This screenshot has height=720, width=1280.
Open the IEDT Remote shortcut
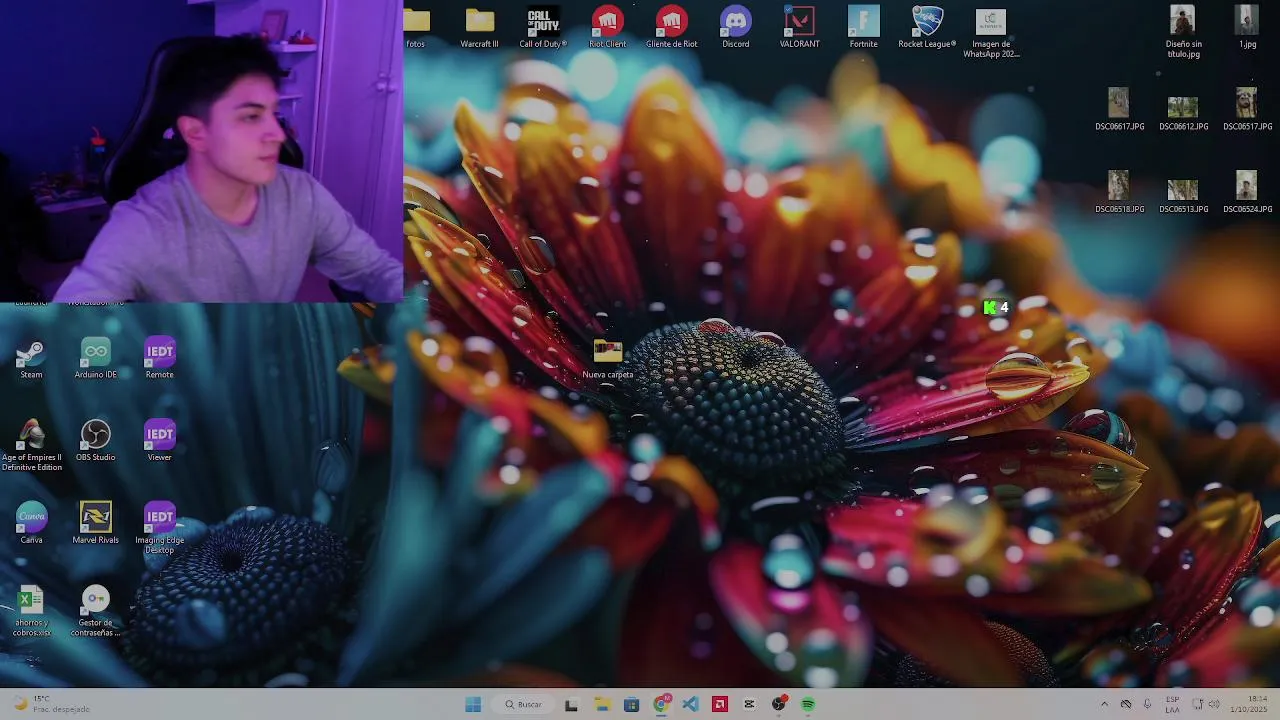point(159,358)
